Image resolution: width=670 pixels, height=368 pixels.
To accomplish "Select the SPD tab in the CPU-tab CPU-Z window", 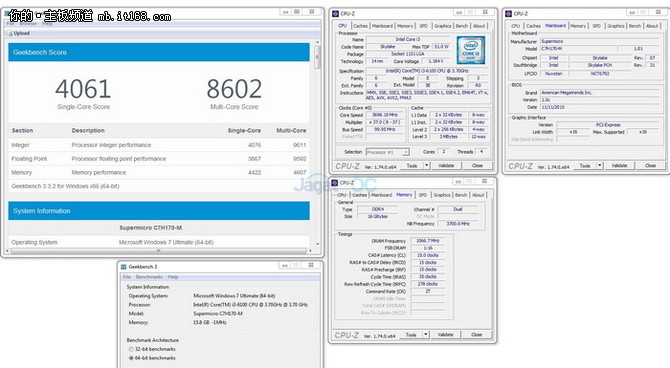I will [423, 26].
